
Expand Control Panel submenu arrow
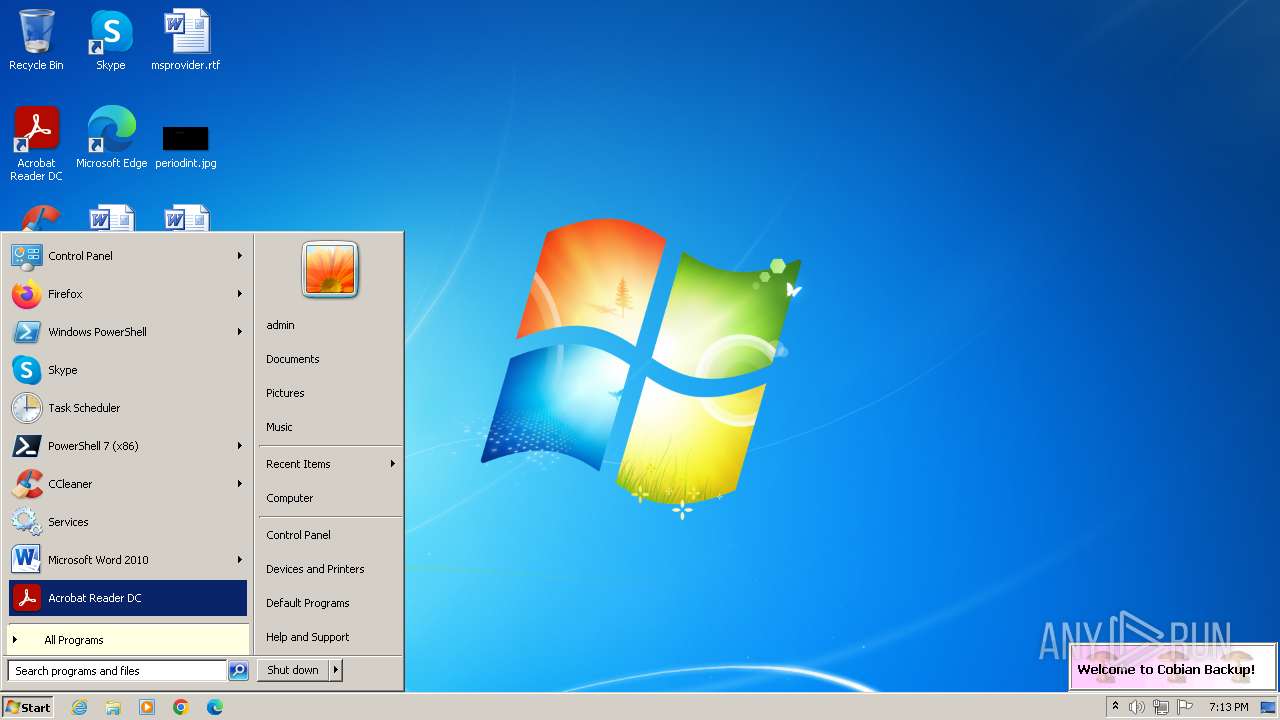(x=239, y=256)
